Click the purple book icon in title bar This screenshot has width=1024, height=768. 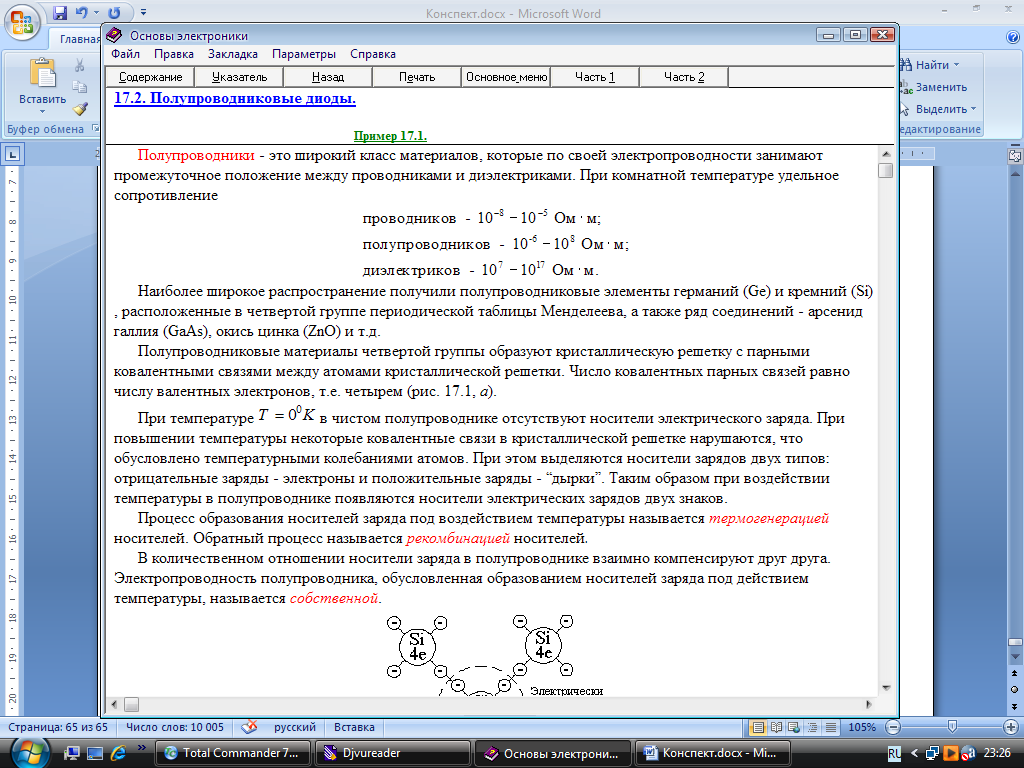pyautogui.click(x=114, y=35)
